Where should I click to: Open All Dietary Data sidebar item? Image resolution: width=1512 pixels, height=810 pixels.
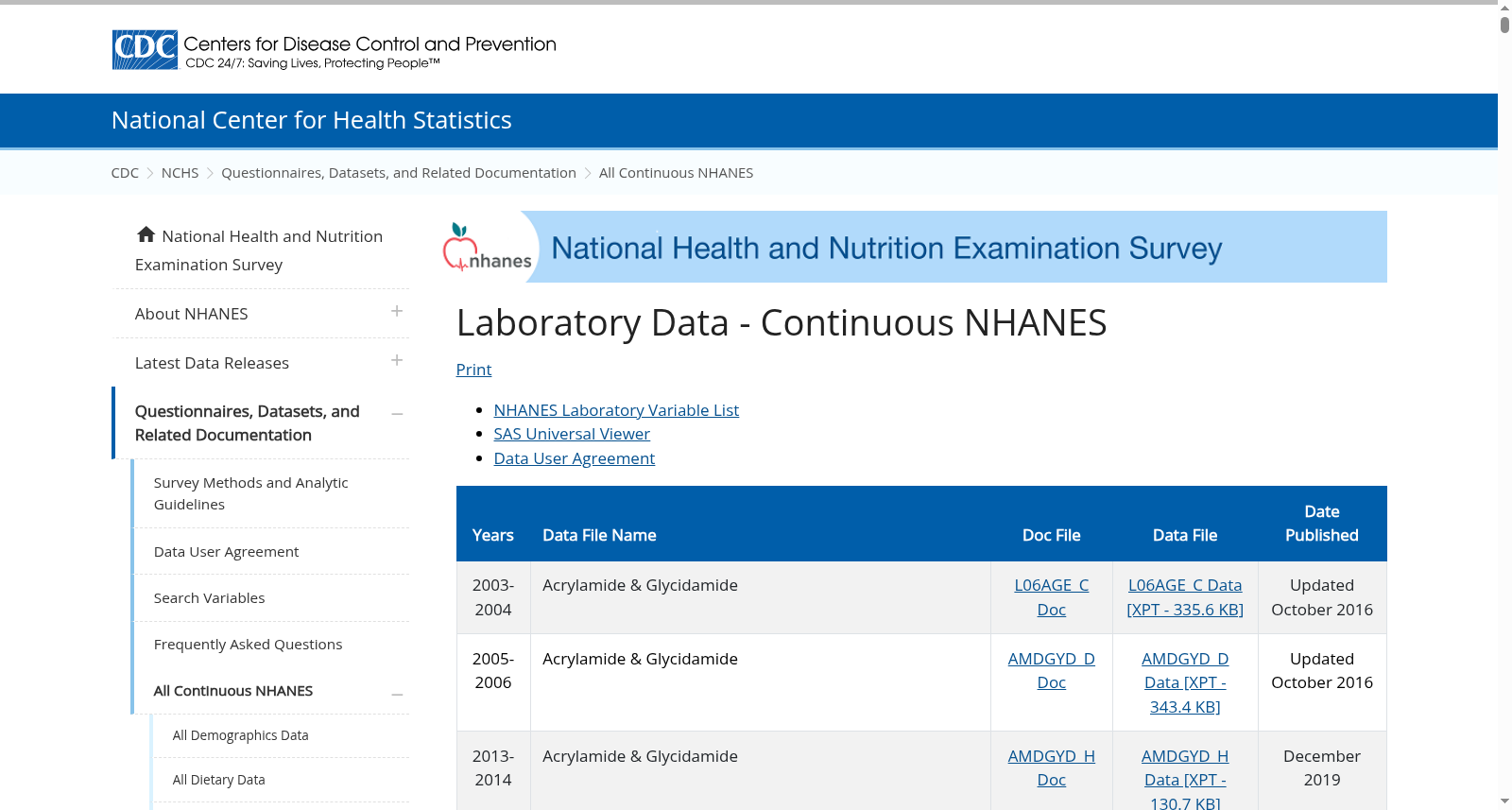218,780
